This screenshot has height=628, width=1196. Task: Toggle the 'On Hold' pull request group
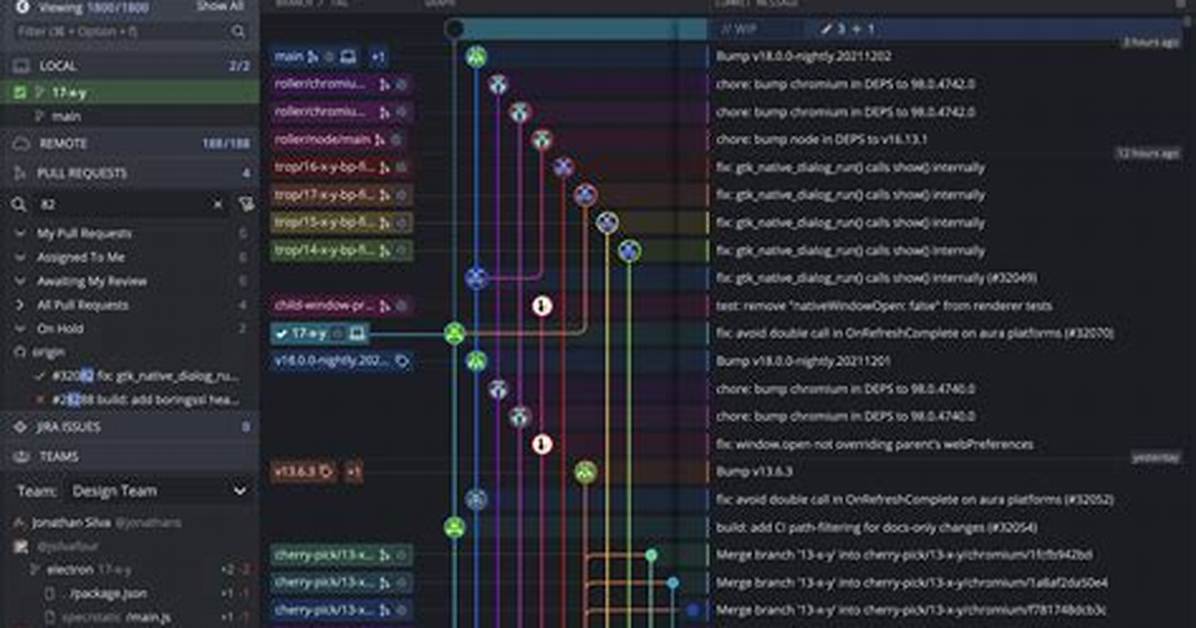click(21, 329)
